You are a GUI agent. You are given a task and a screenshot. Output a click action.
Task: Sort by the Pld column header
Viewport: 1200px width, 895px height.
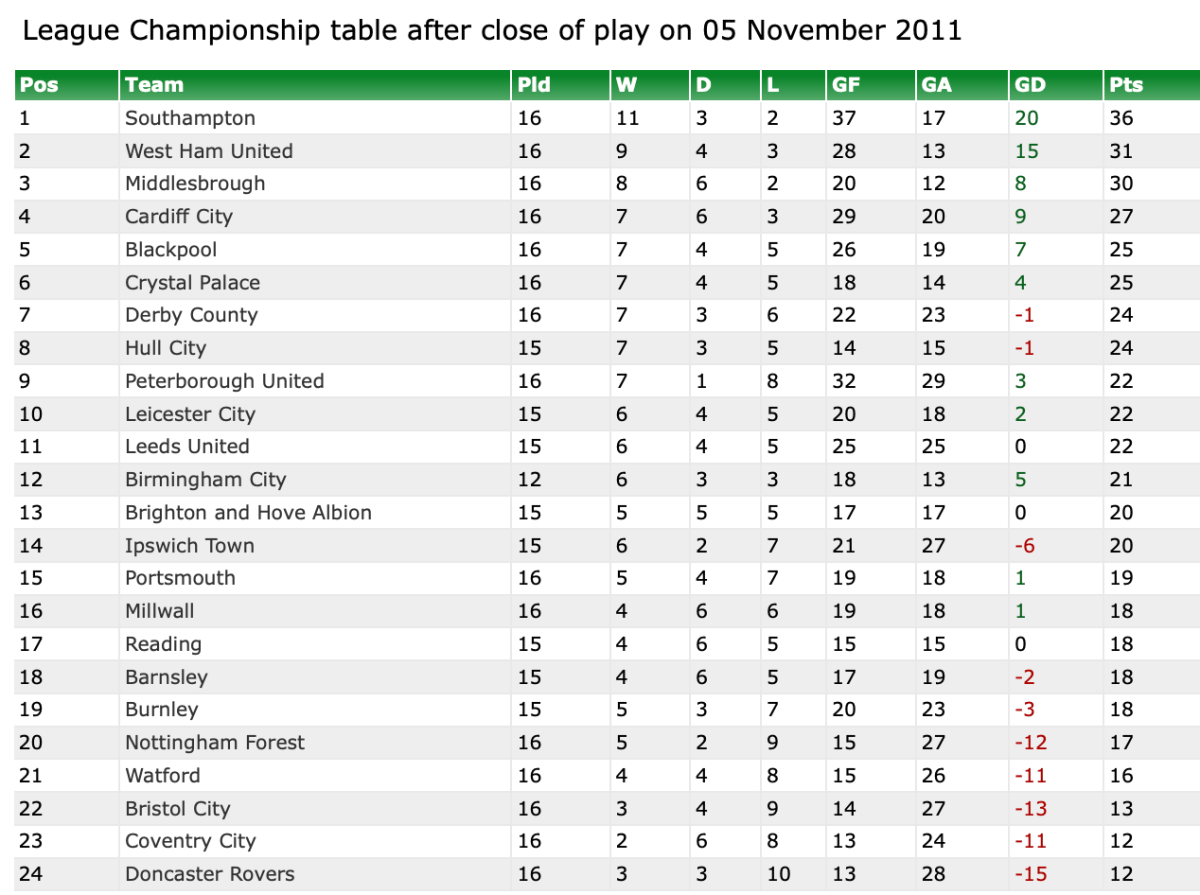[x=534, y=85]
